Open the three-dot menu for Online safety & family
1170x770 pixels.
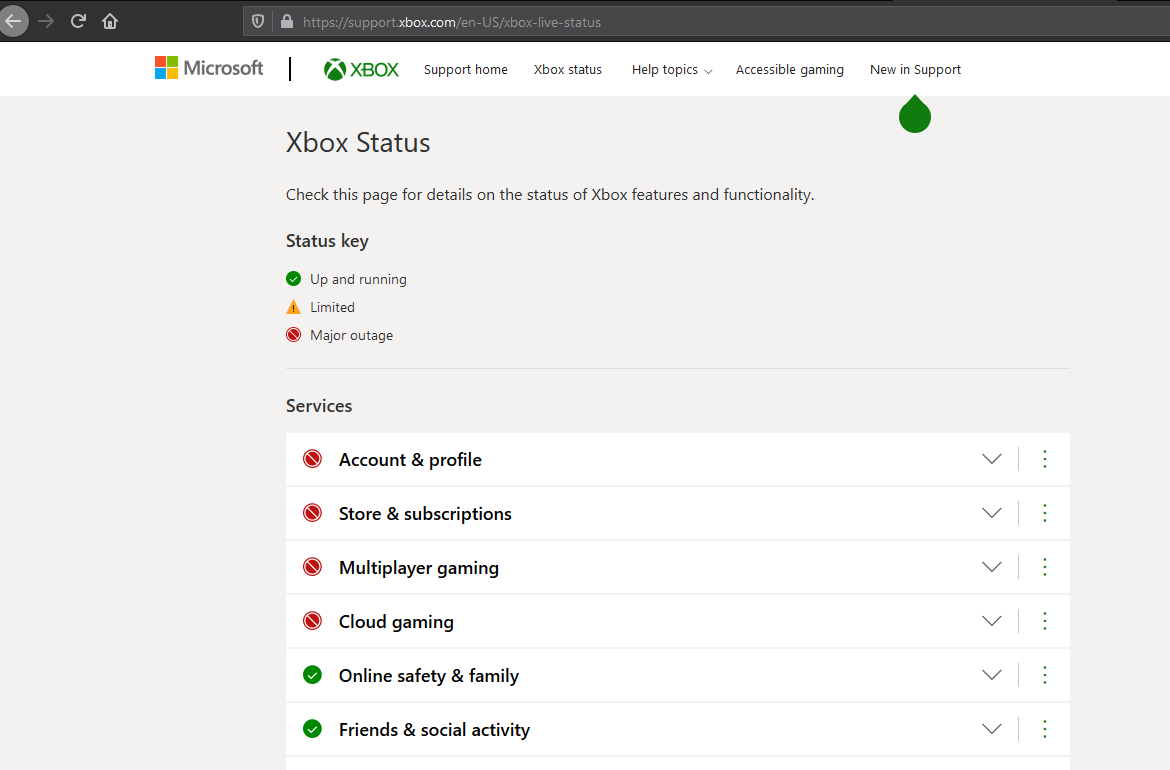[x=1045, y=675]
